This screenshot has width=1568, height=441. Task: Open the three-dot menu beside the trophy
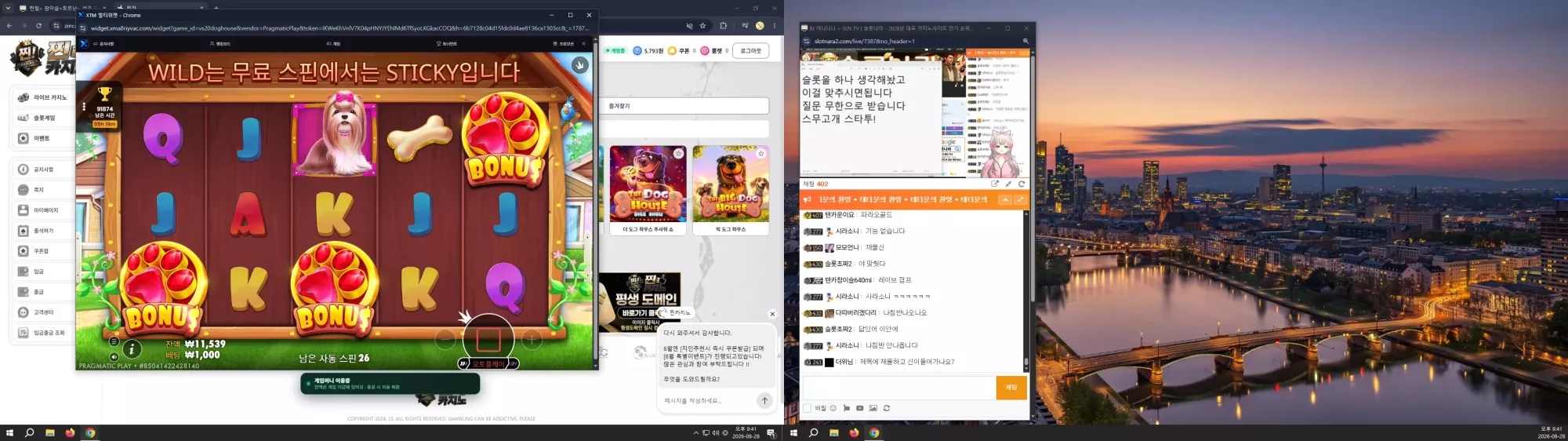click(x=84, y=106)
